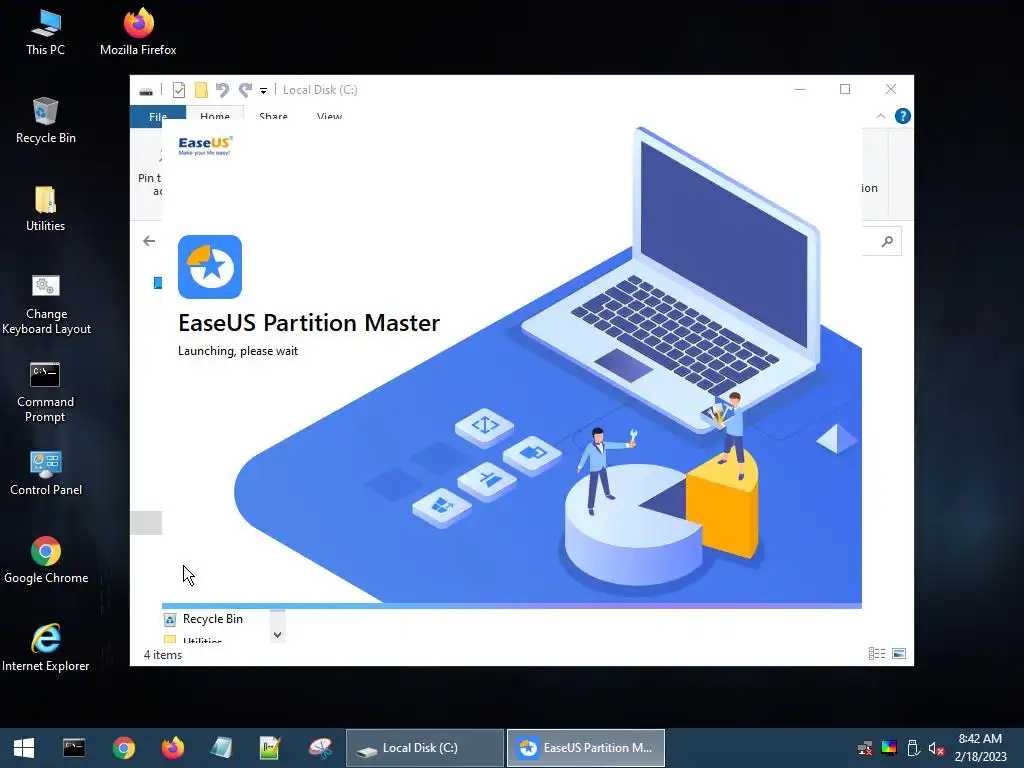Click the Explorer Back arrow
The width and height of the screenshot is (1024, 768).
click(149, 241)
